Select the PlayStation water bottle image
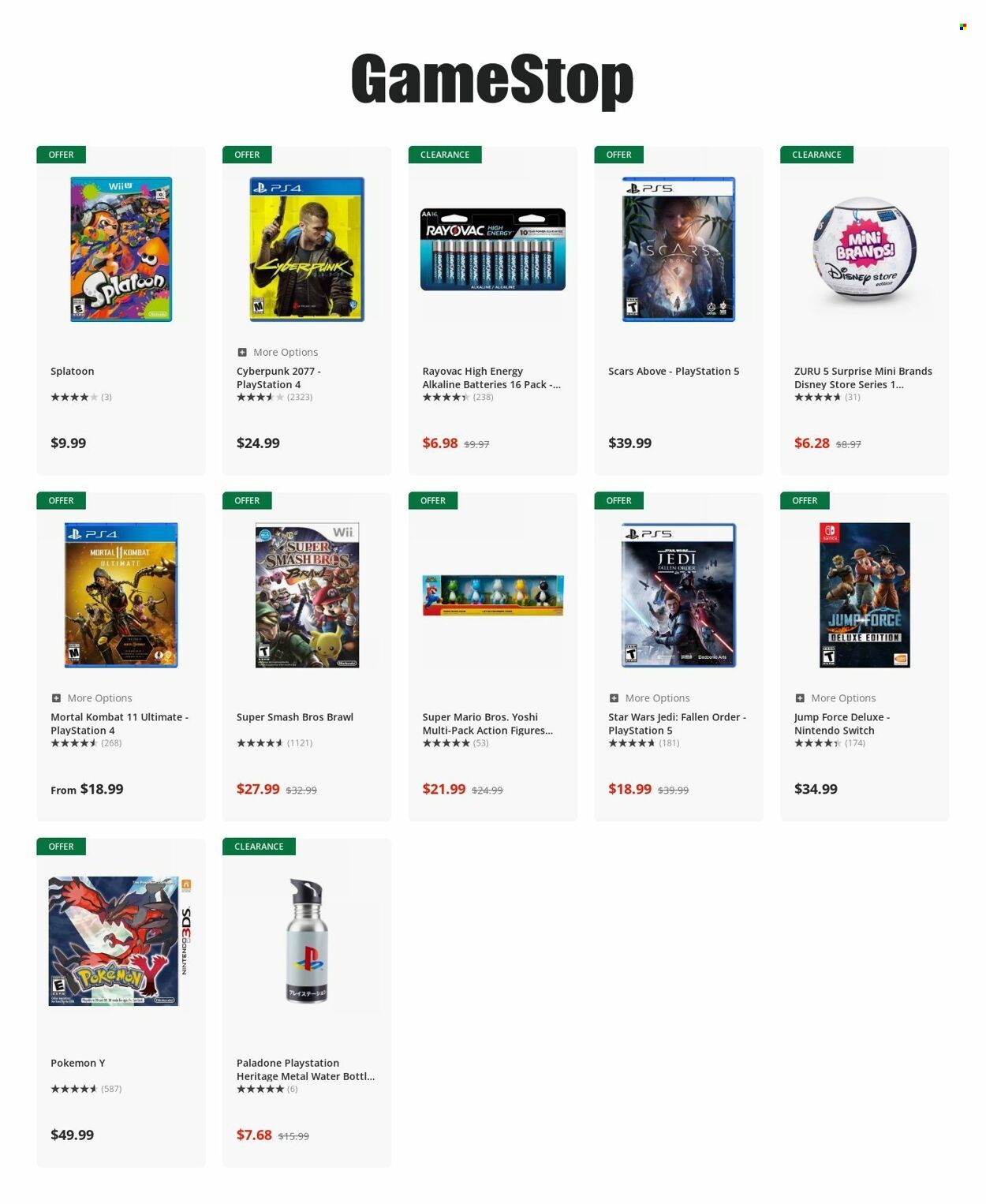Image resolution: width=986 pixels, height=1204 pixels. [307, 940]
